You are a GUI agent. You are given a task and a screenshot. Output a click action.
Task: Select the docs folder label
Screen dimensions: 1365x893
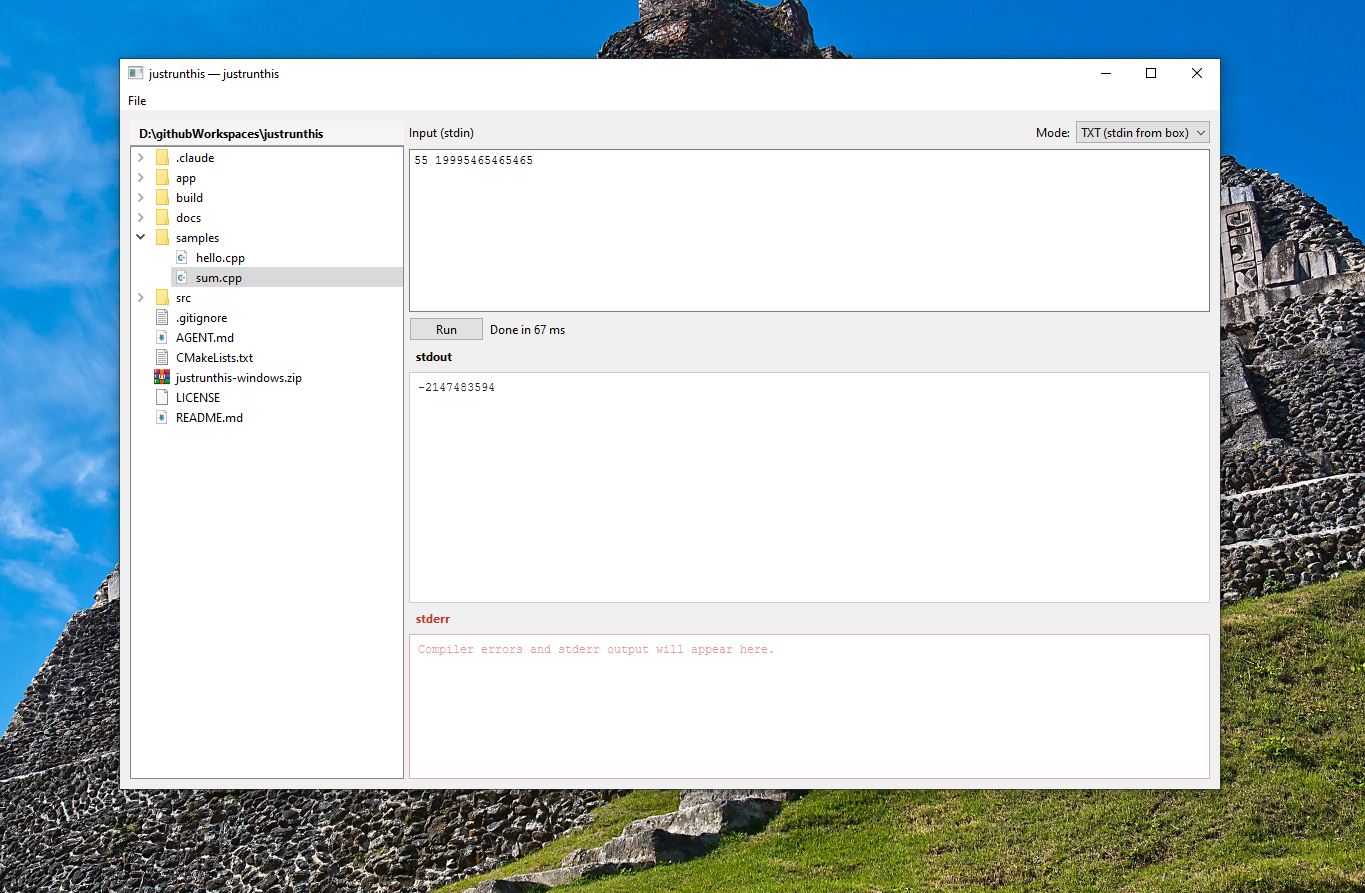point(188,218)
